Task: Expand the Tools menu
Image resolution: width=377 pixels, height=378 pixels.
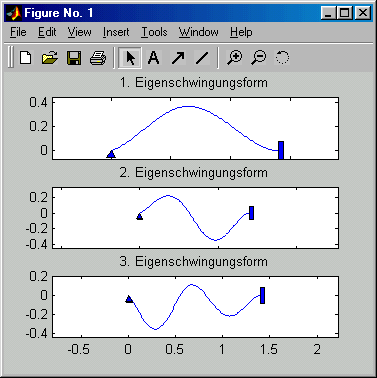Action: [154, 32]
